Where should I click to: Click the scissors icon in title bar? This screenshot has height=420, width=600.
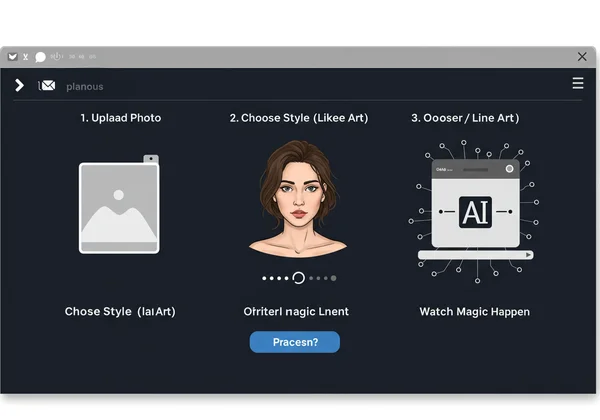(x=25, y=57)
